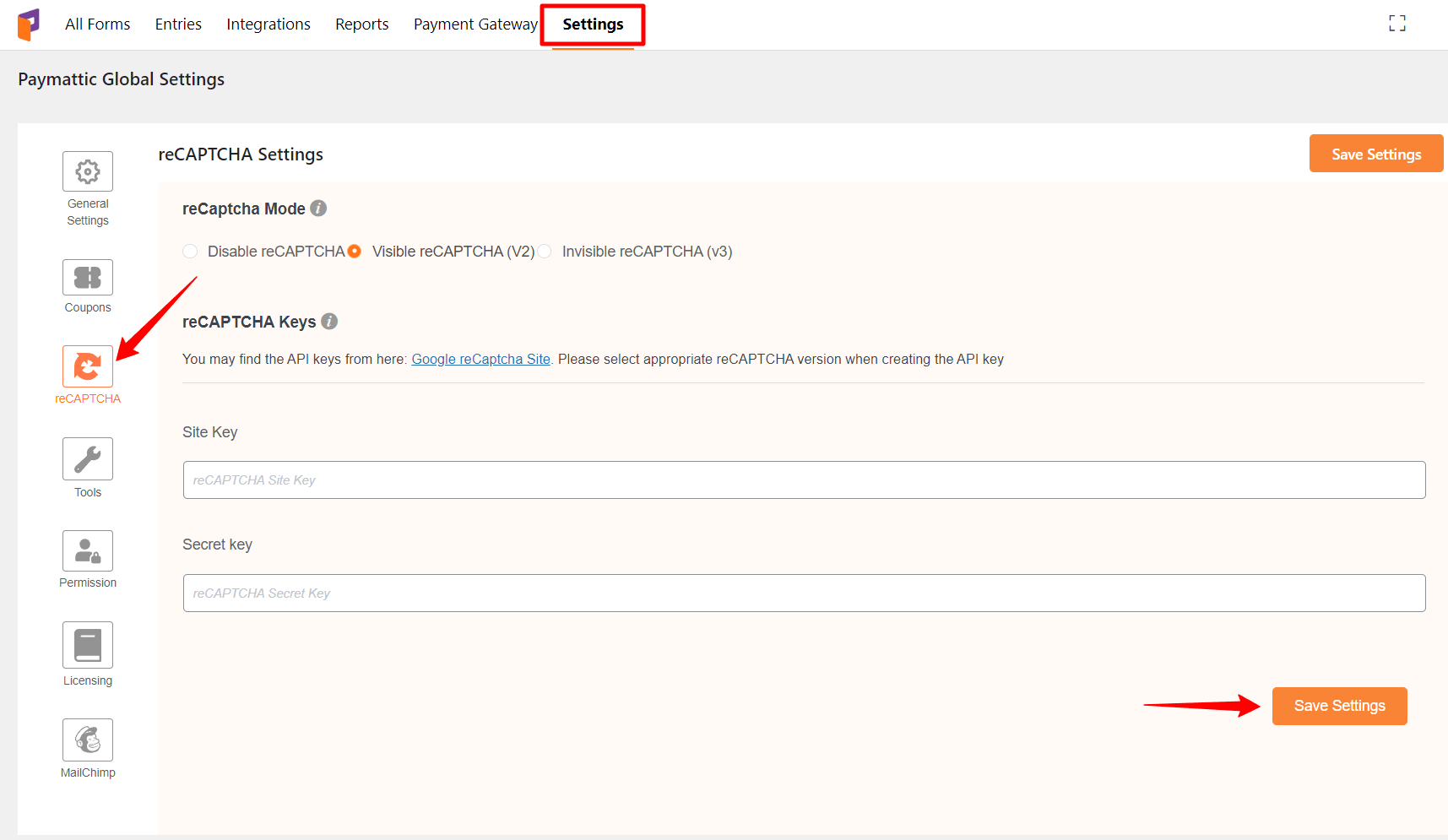Open the Licensing book icon
The image size is (1448, 840).
[x=88, y=645]
